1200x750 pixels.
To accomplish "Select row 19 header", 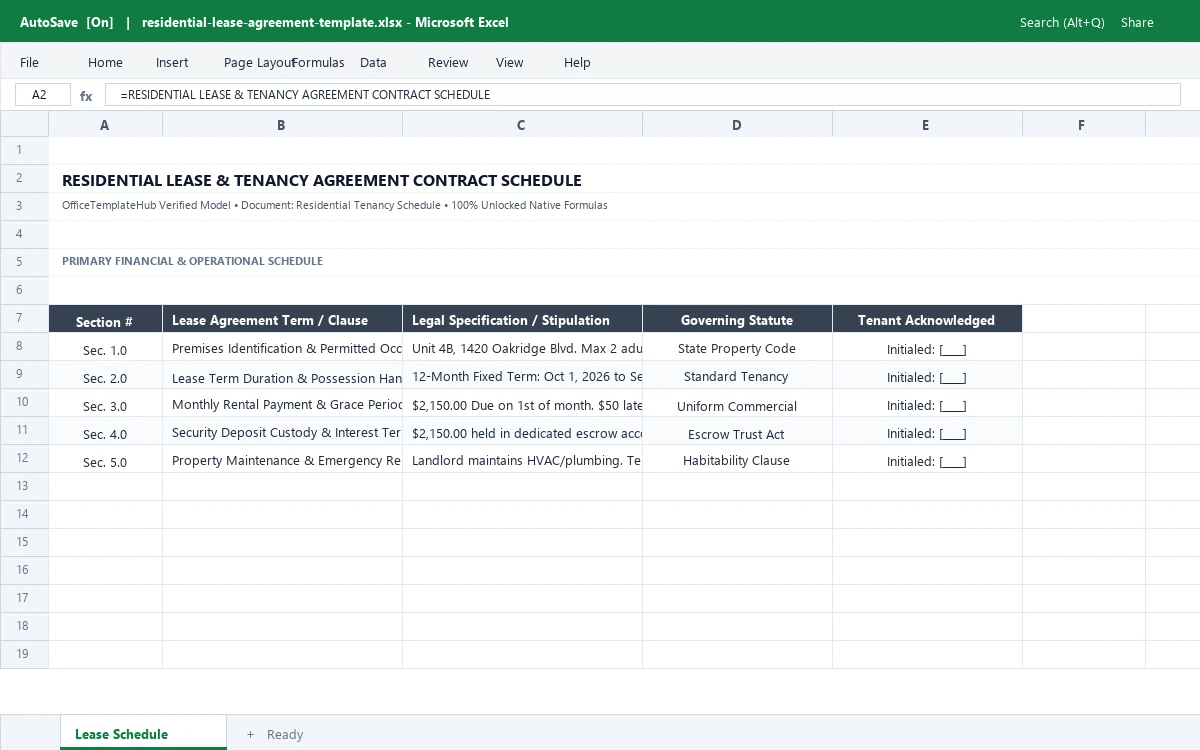I will (24, 655).
